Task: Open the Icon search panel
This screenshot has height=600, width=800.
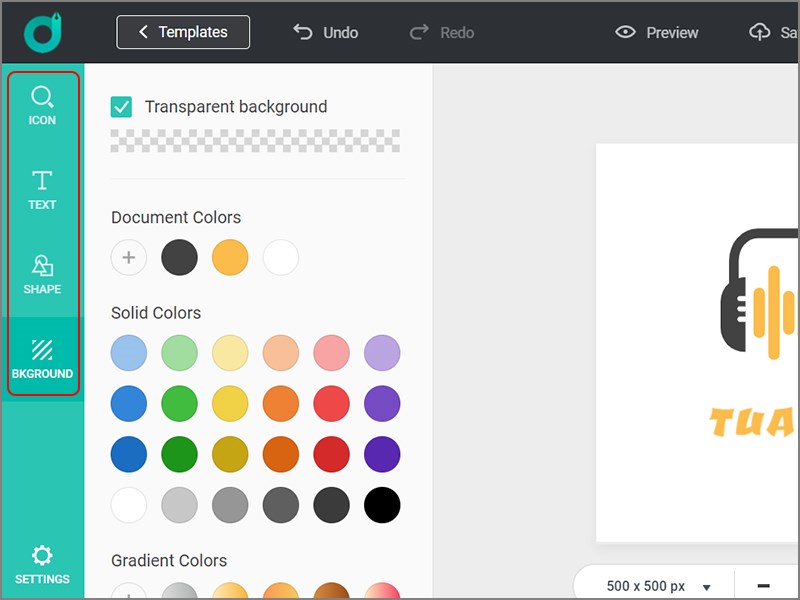Action: coord(42,105)
